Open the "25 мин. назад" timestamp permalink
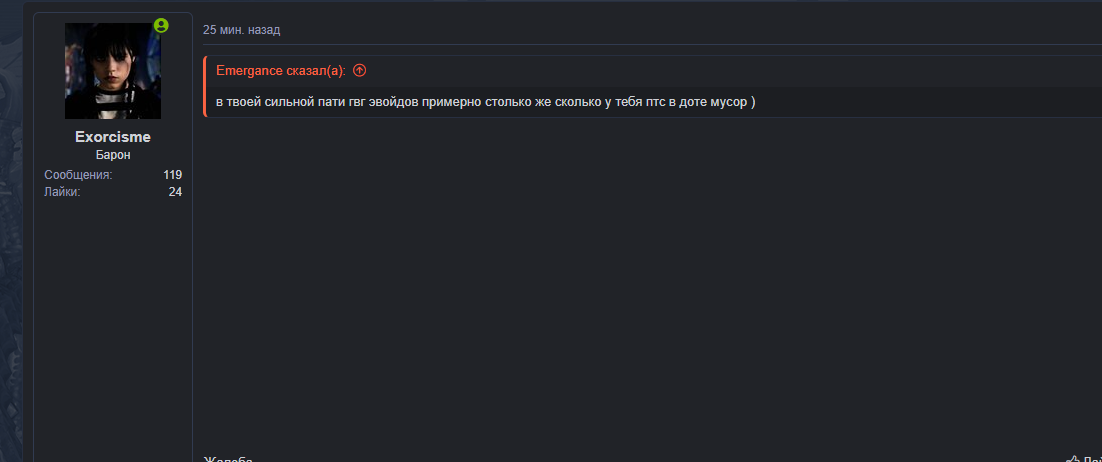This screenshot has height=462, width=1102. (x=241, y=30)
